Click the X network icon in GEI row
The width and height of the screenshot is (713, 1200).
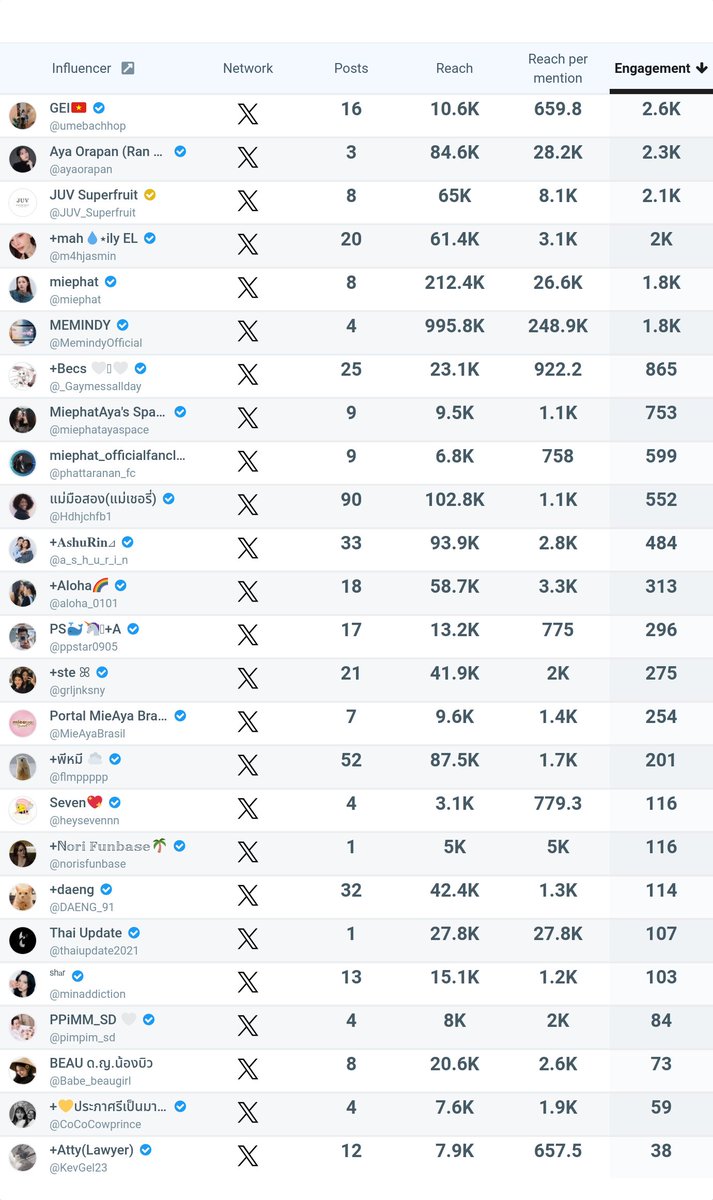tap(248, 114)
